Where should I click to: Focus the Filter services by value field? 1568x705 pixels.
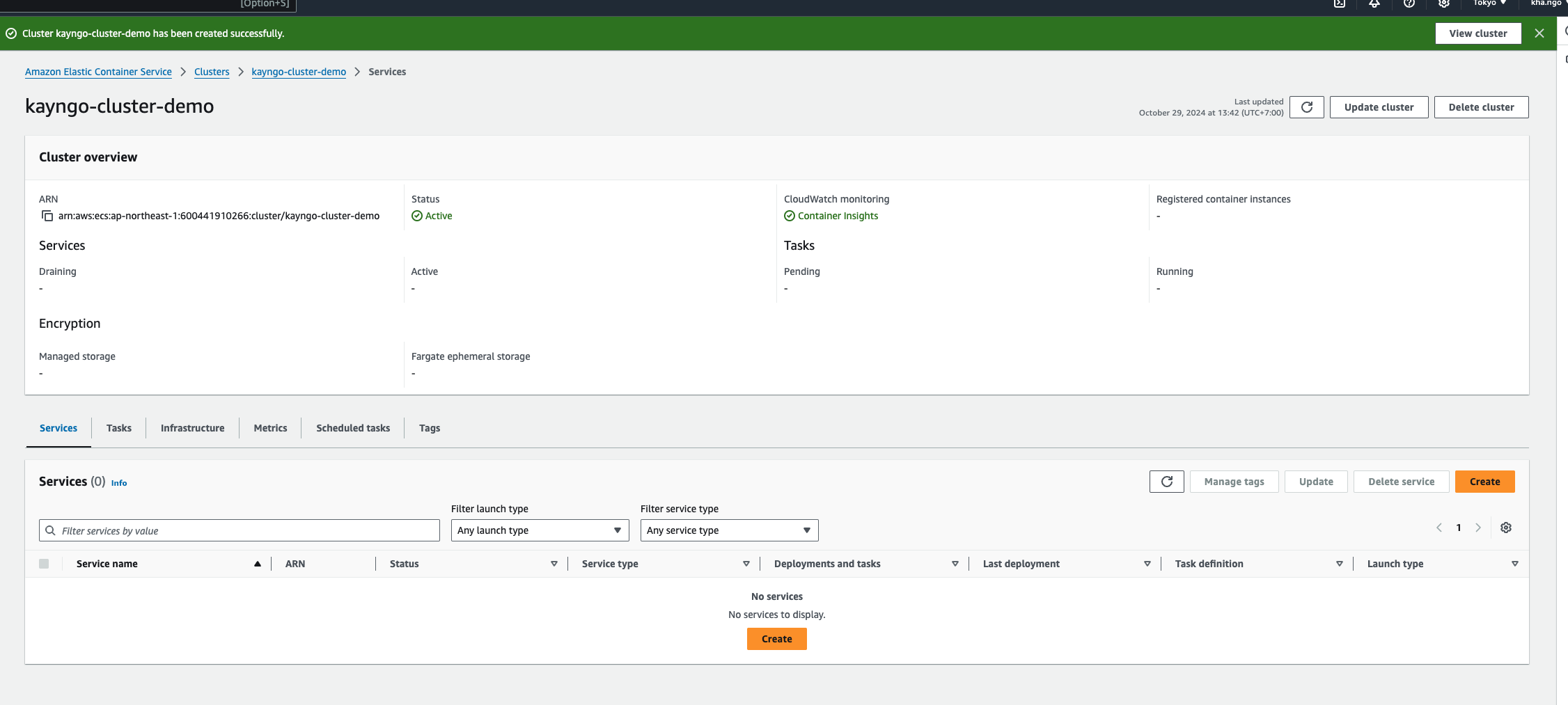[240, 530]
